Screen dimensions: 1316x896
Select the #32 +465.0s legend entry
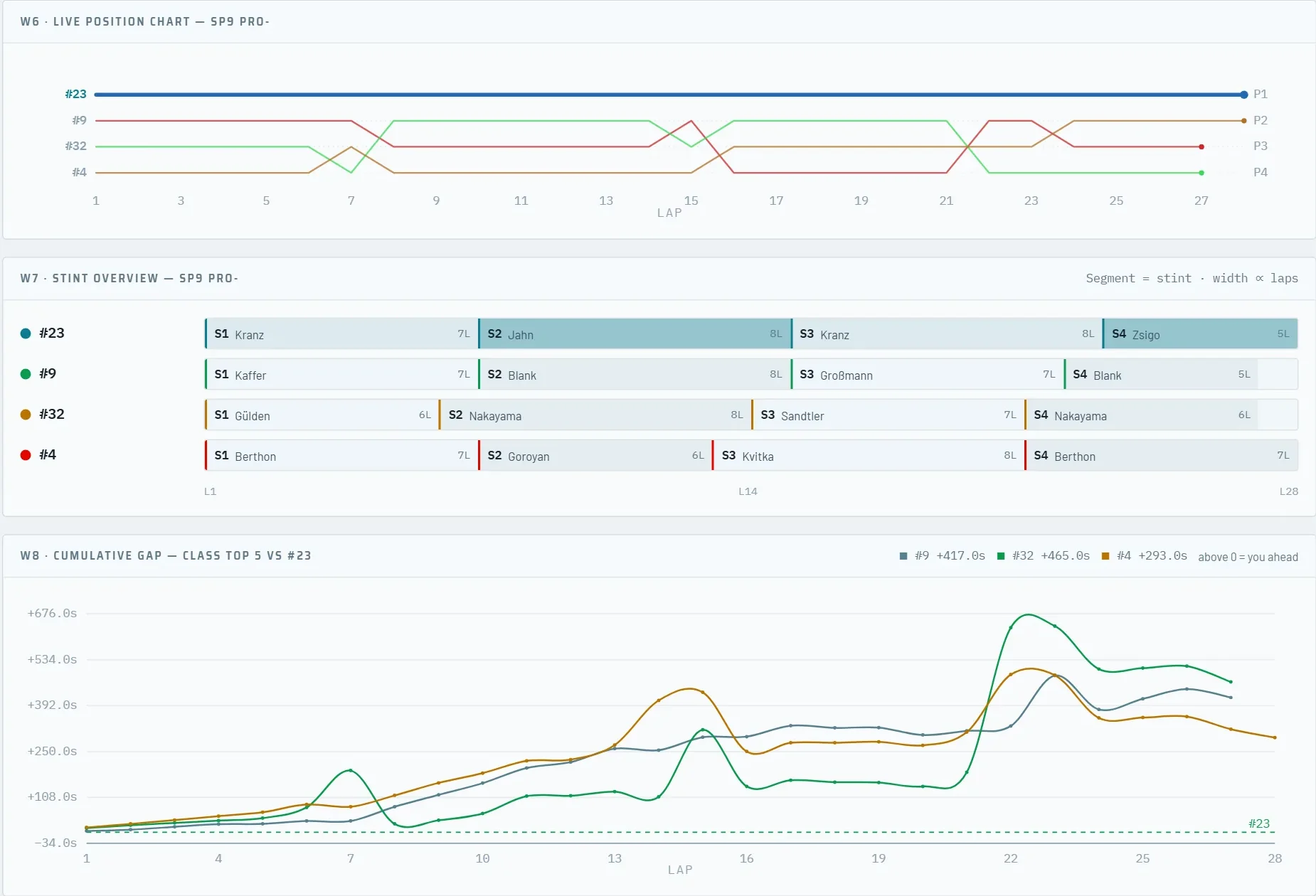[1044, 556]
